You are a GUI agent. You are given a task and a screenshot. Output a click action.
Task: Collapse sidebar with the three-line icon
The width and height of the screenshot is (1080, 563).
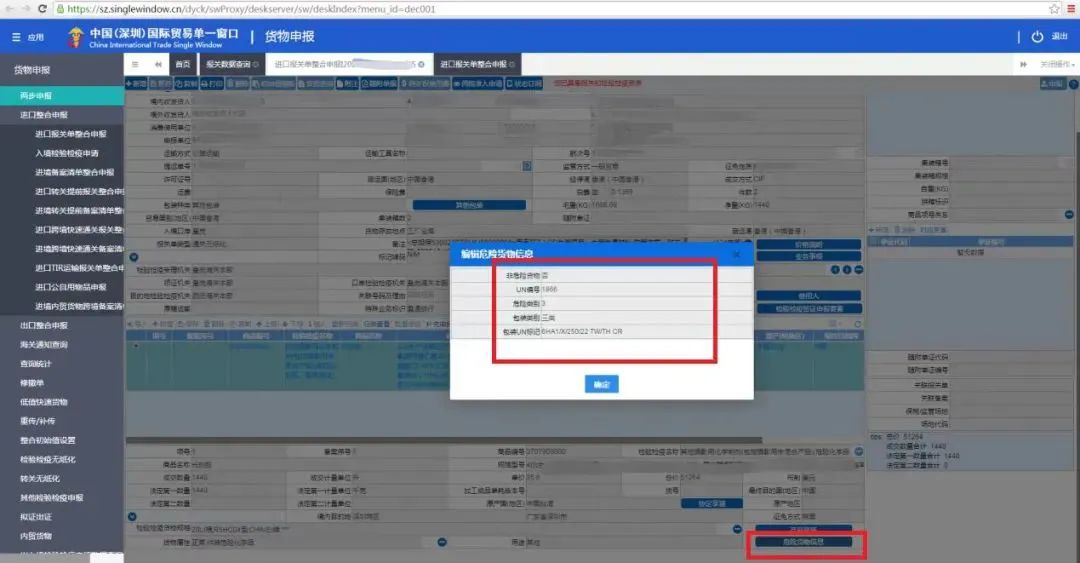136,64
